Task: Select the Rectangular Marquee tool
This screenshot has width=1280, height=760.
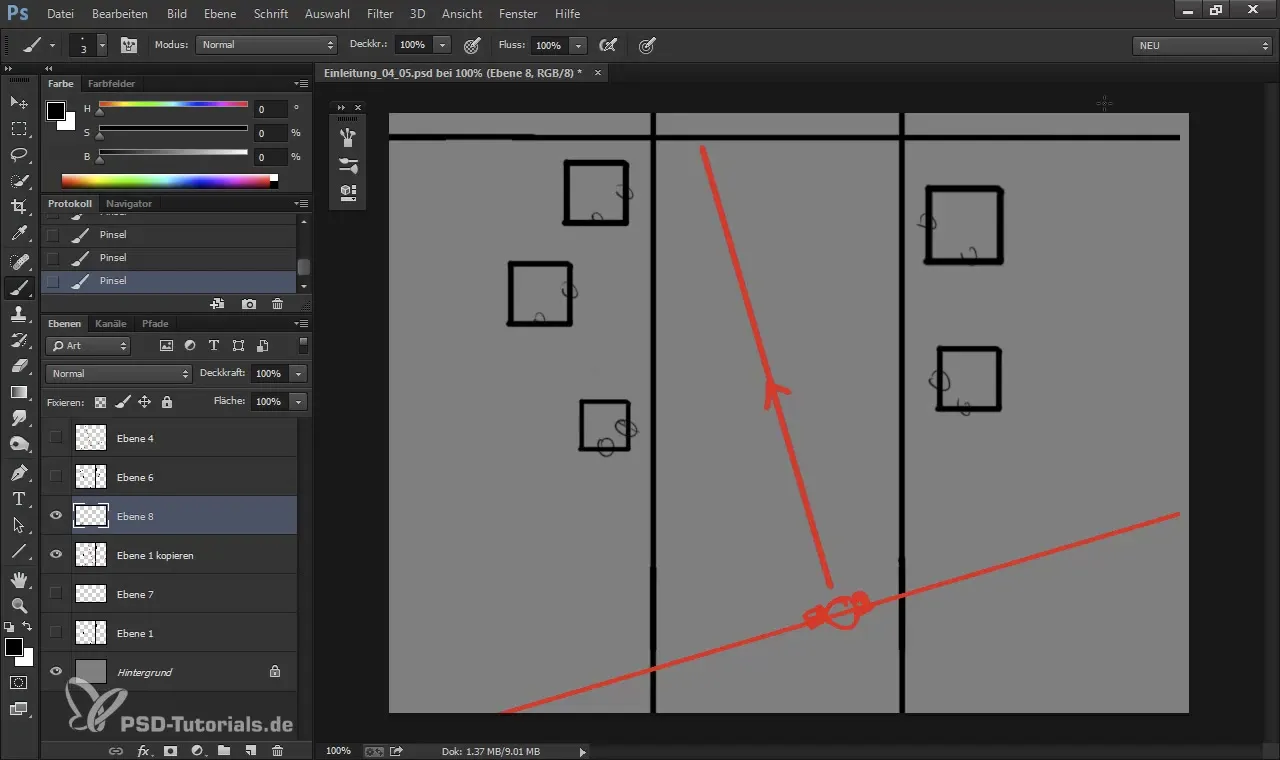Action: tap(19, 129)
